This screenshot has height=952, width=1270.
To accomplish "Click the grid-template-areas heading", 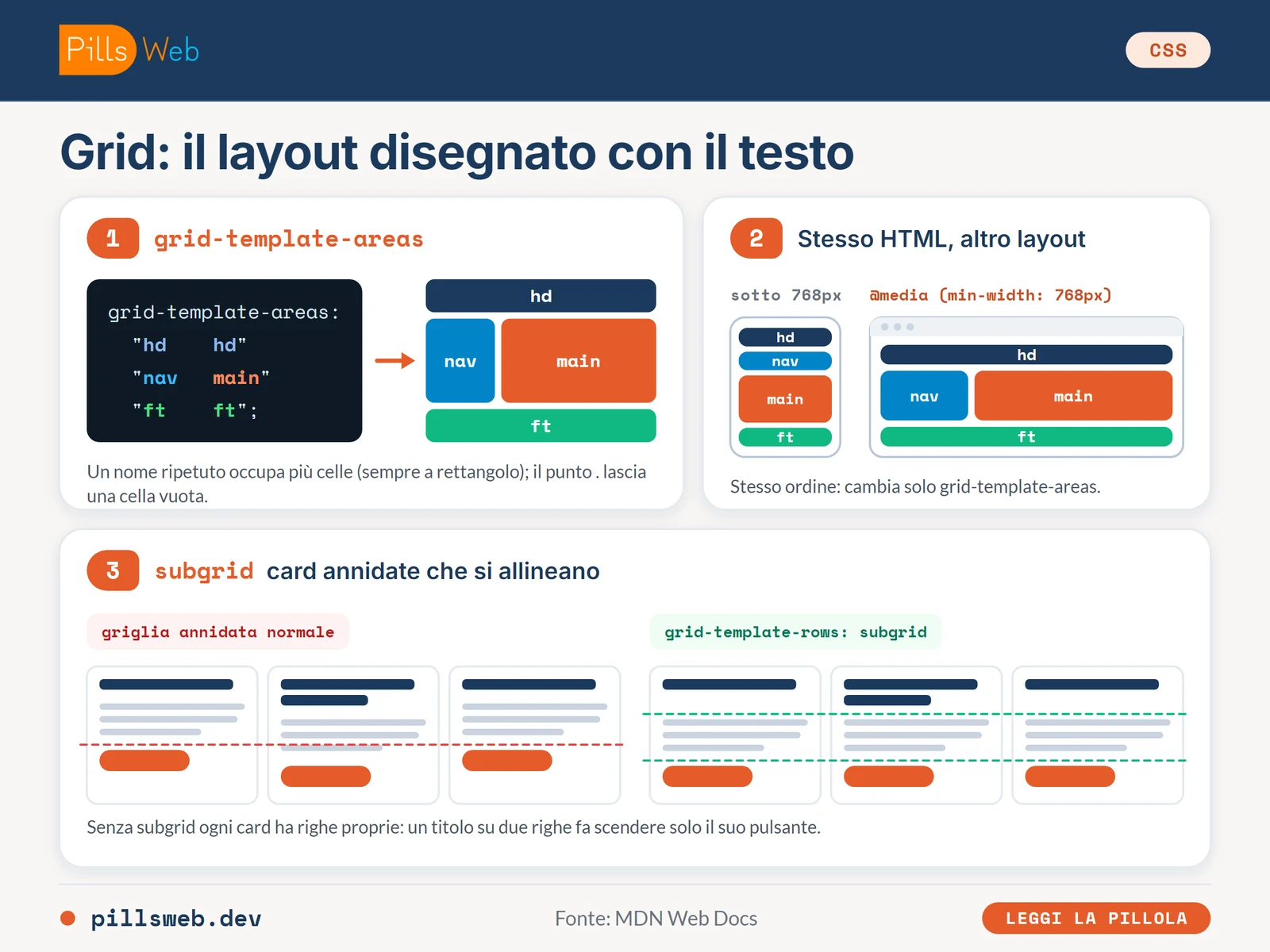I will (289, 239).
